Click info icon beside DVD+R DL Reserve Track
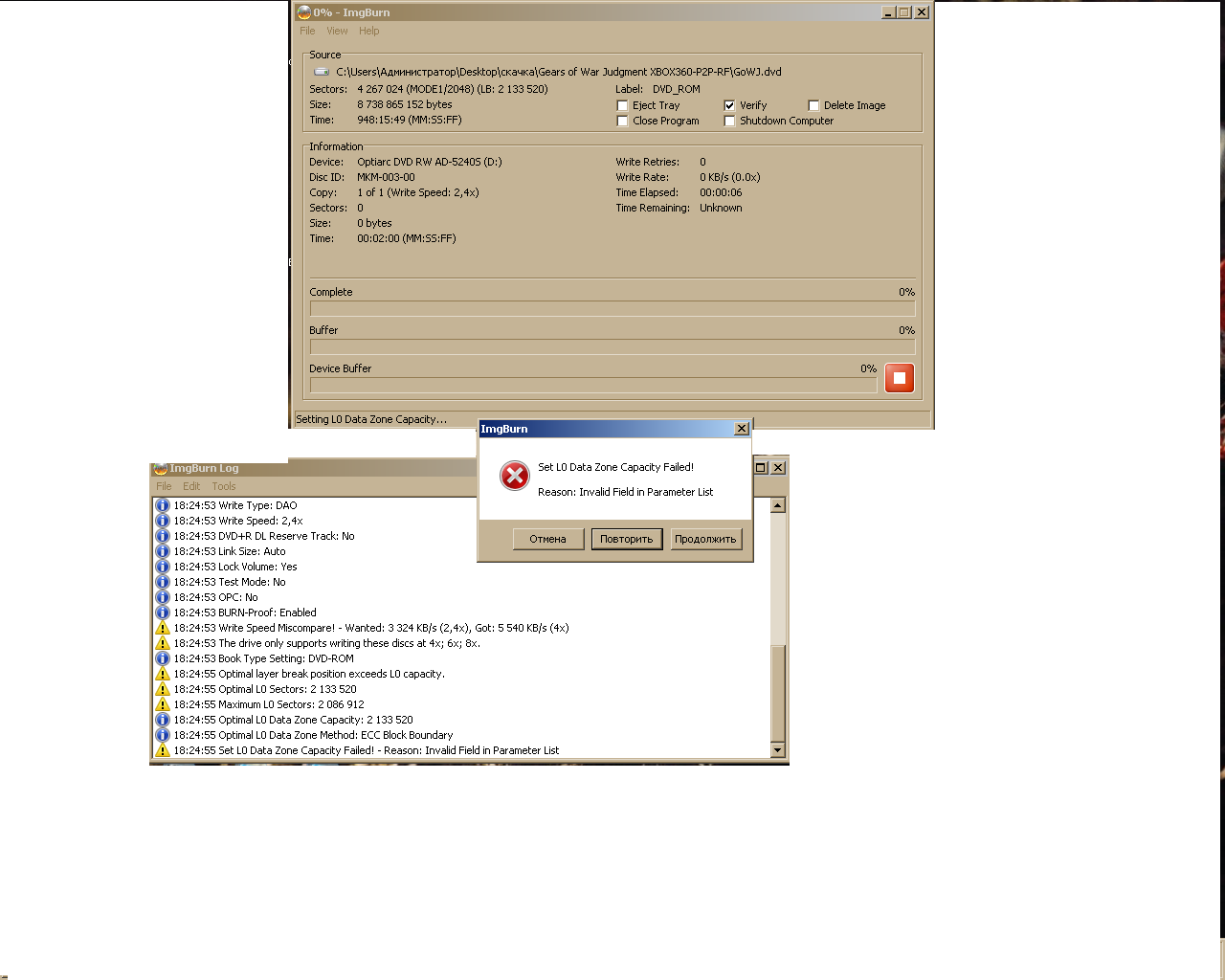 pyautogui.click(x=163, y=536)
